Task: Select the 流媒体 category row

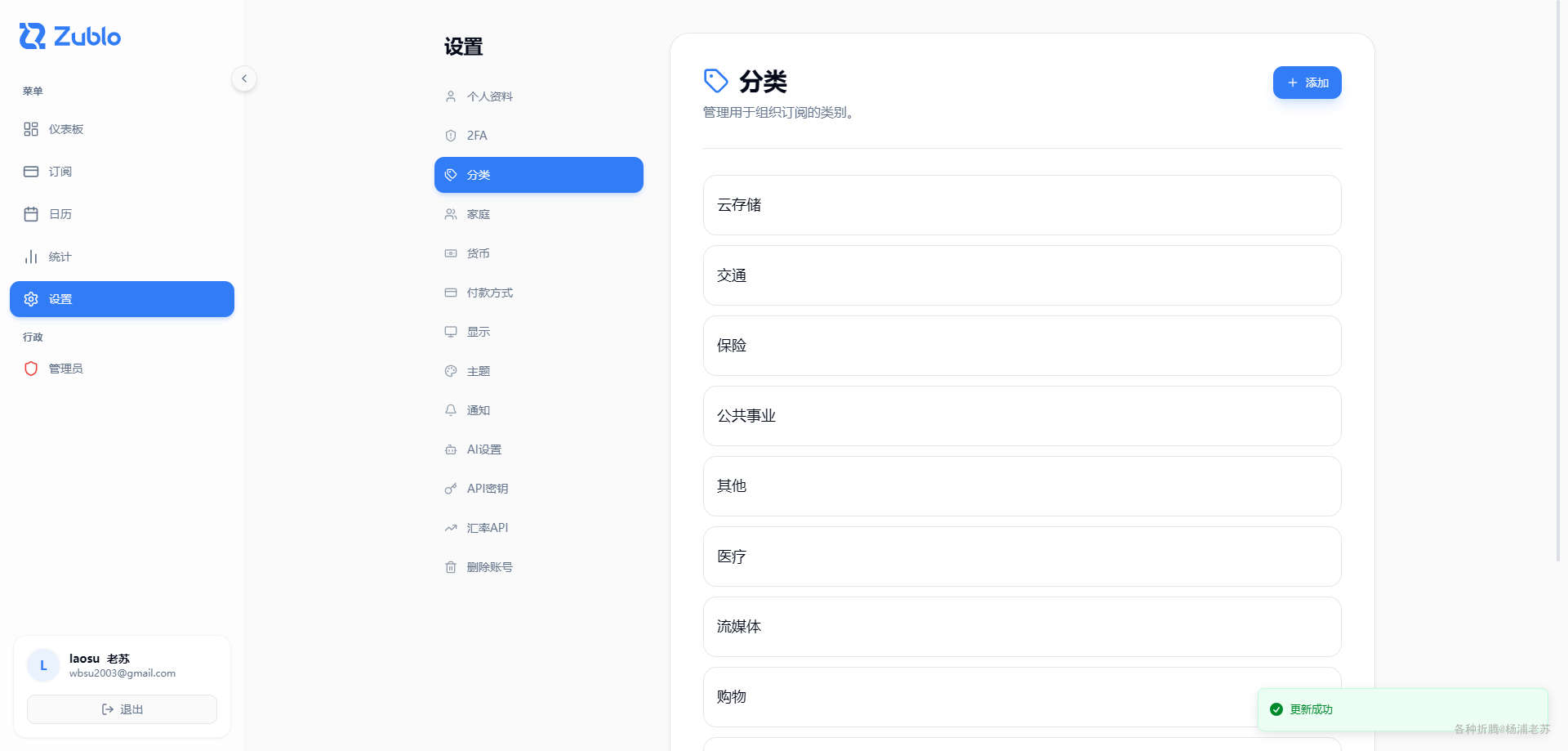Action: [1022, 627]
